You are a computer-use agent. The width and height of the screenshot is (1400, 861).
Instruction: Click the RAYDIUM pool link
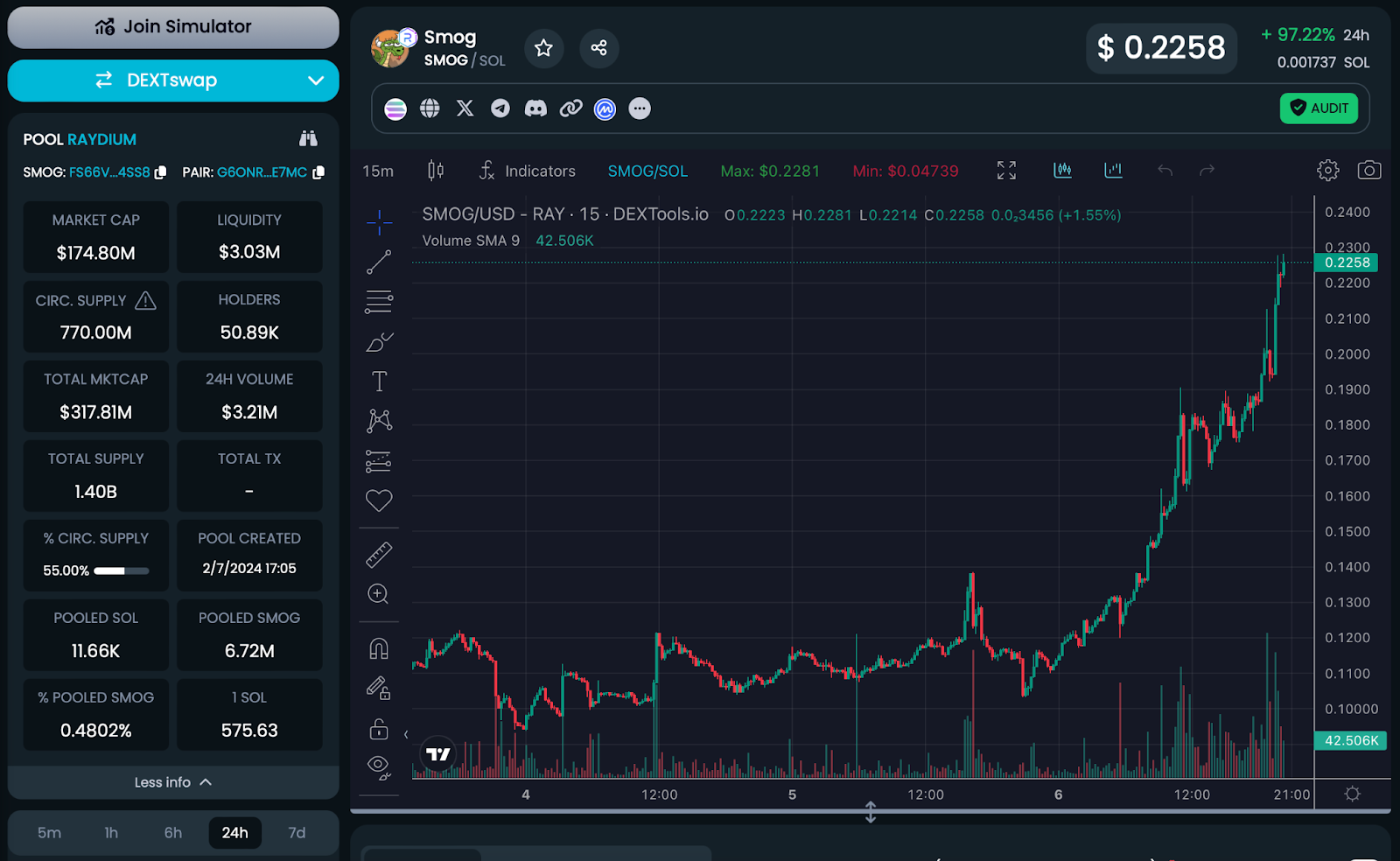[101, 139]
